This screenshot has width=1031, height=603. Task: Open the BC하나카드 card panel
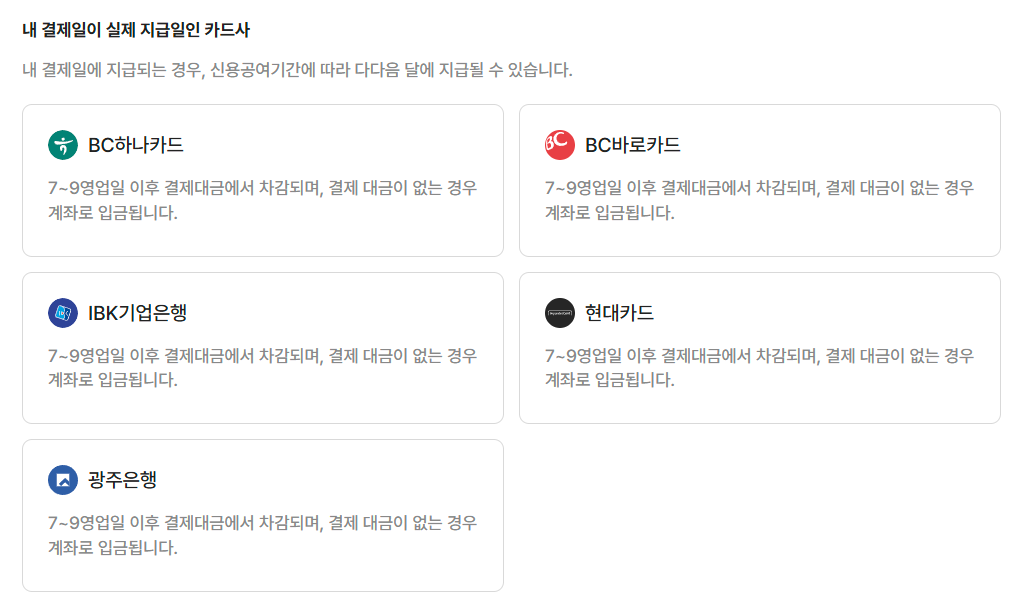[263, 180]
